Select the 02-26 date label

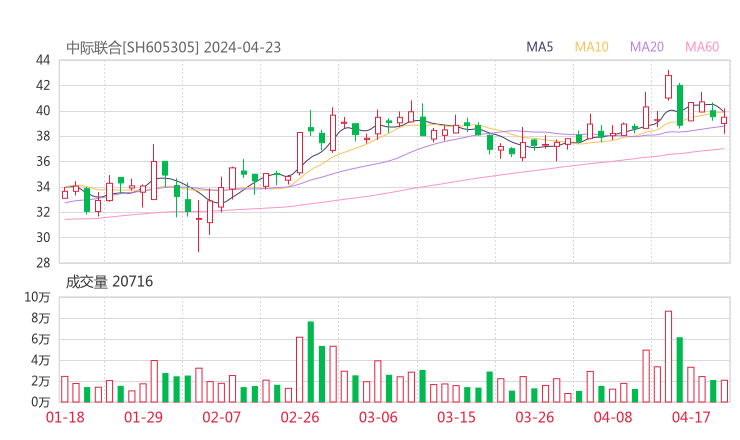[x=300, y=417]
